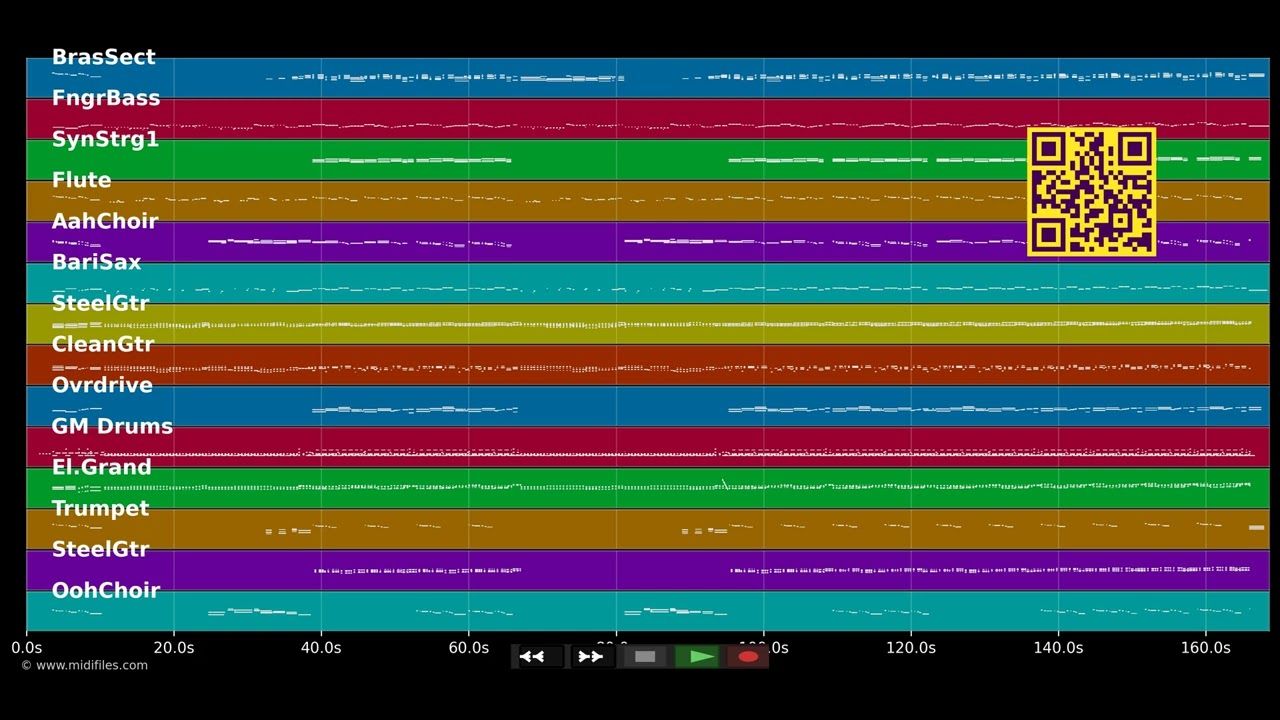
Task: Open the www.midifiles.com copyright link
Action: point(84,665)
